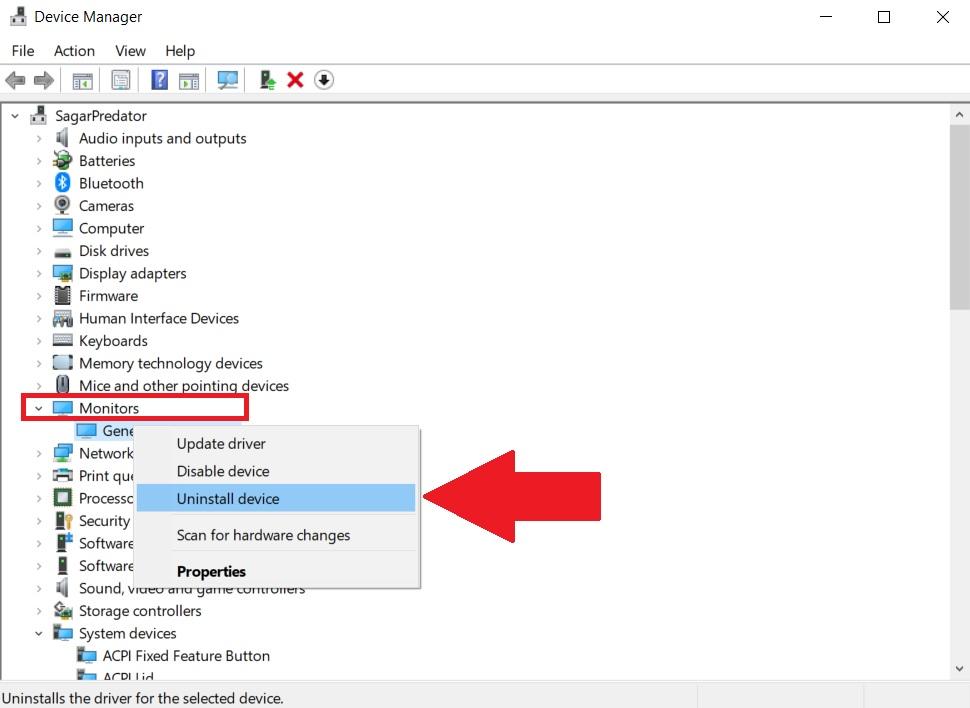Click the Audio inputs and outputs speaker icon

[x=62, y=137]
